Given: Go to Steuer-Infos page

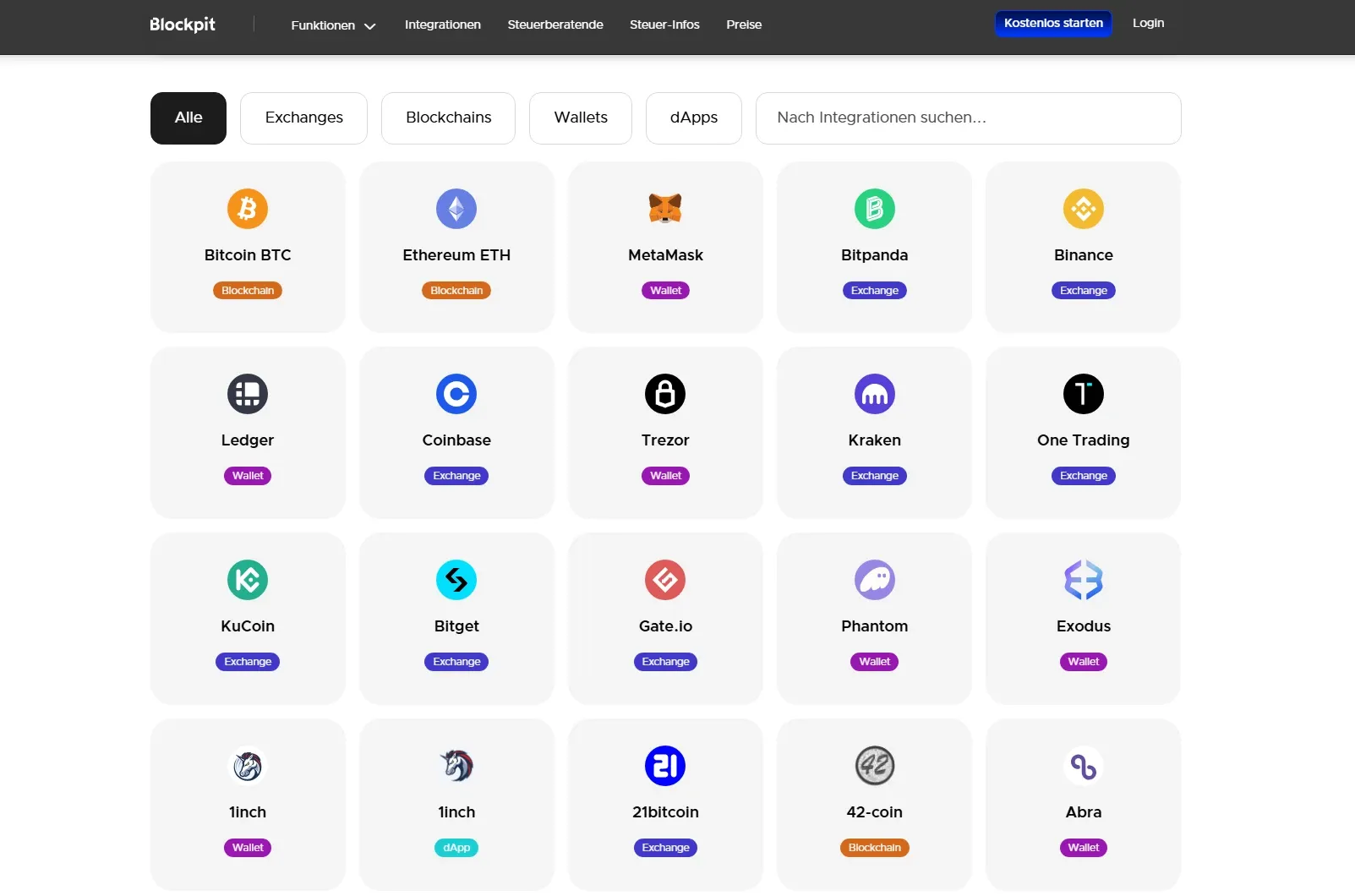Looking at the screenshot, I should pyautogui.click(x=664, y=25).
